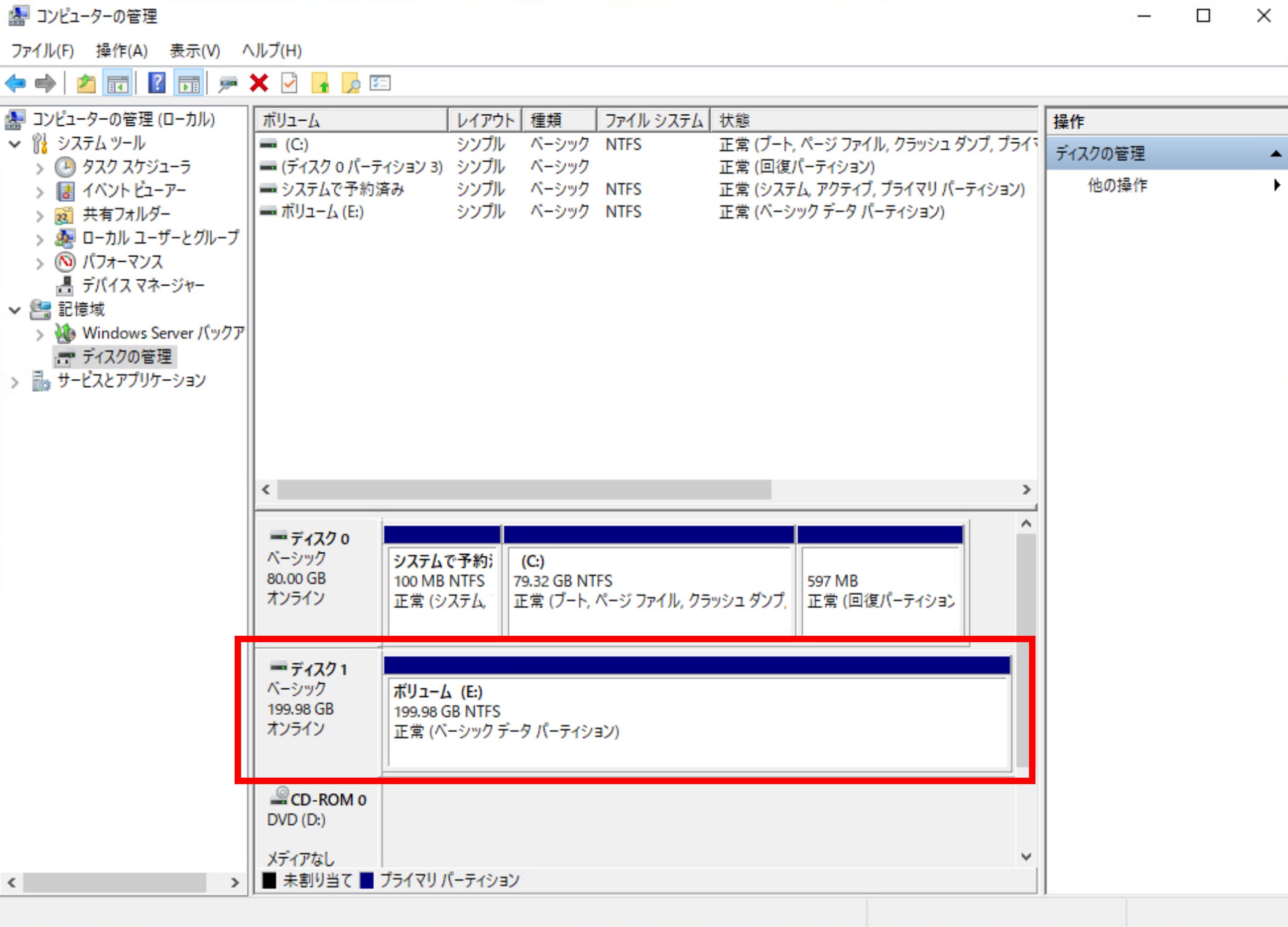The image size is (1288, 927).
Task: Select the ボリューム (E:) partition block
Action: [x=697, y=721]
